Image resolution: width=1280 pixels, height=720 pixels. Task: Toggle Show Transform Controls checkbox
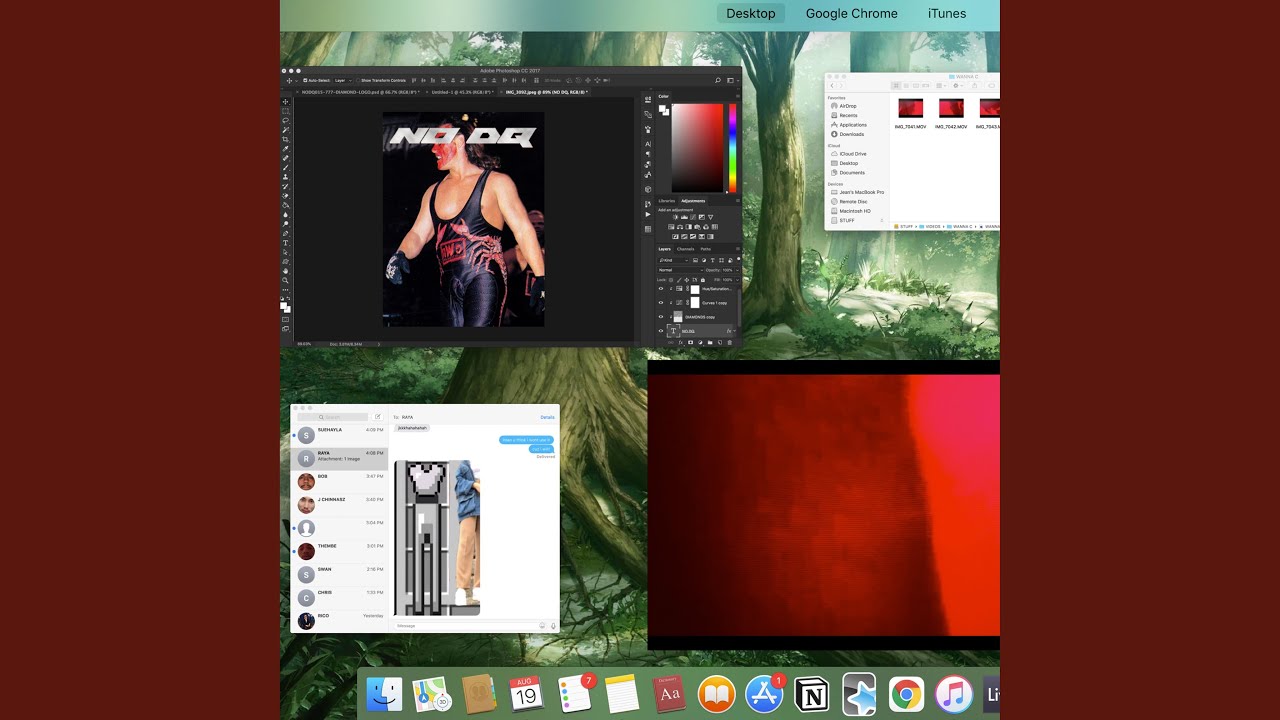[358, 80]
